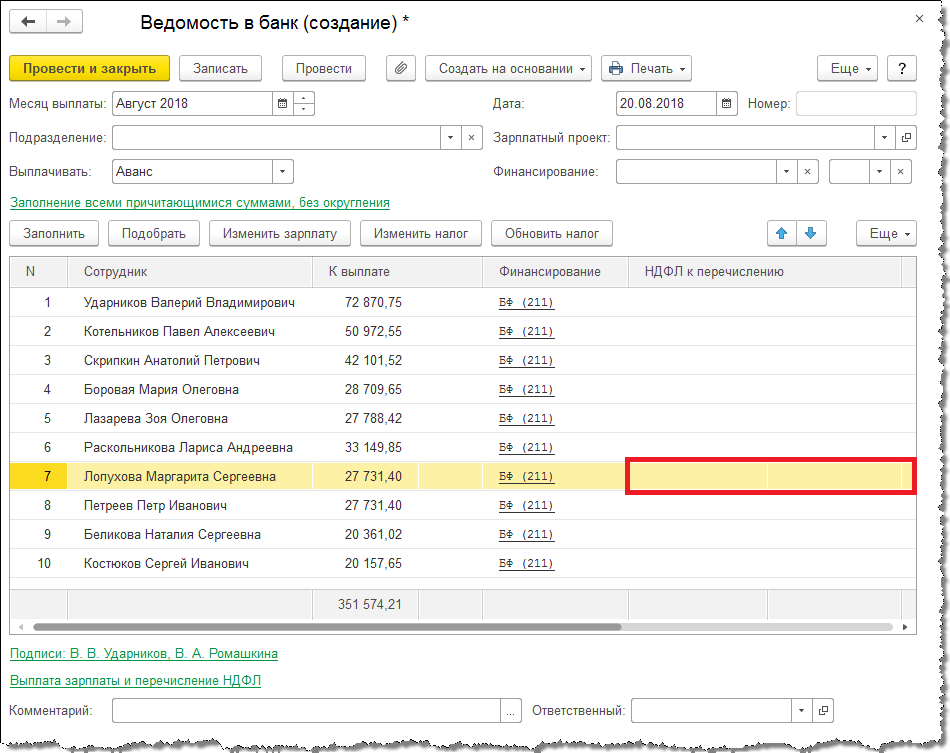Open Зарплатный проект record in new window
The image size is (950, 753).
(x=906, y=138)
